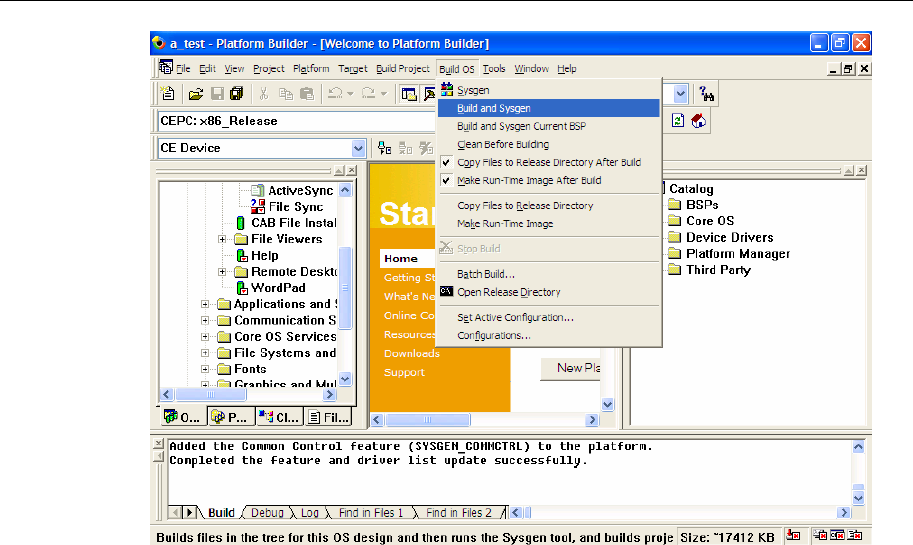913x545 pixels.
Task: Click the Save All toolbar icon
Action: [x=236, y=94]
